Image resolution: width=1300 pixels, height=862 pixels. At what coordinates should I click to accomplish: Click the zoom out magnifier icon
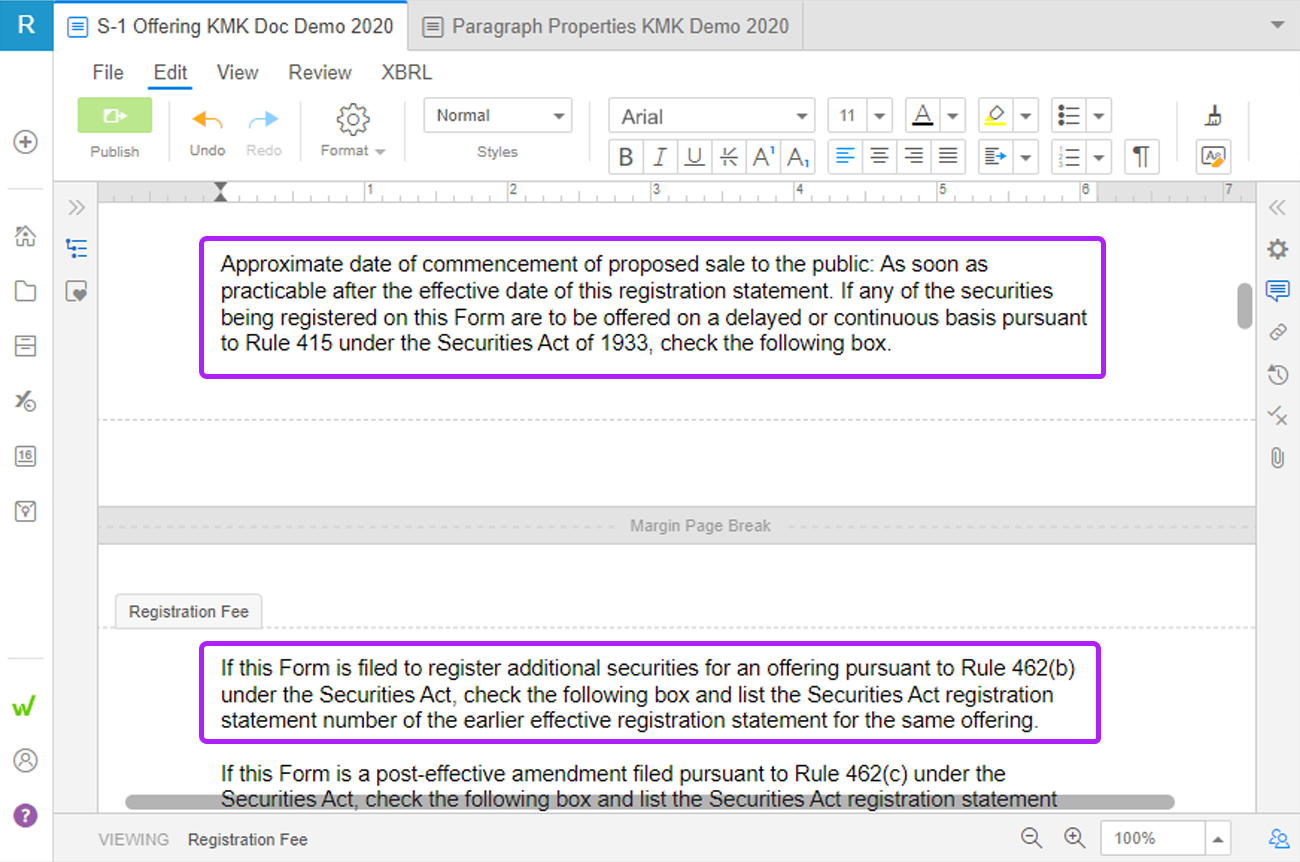coord(1032,838)
